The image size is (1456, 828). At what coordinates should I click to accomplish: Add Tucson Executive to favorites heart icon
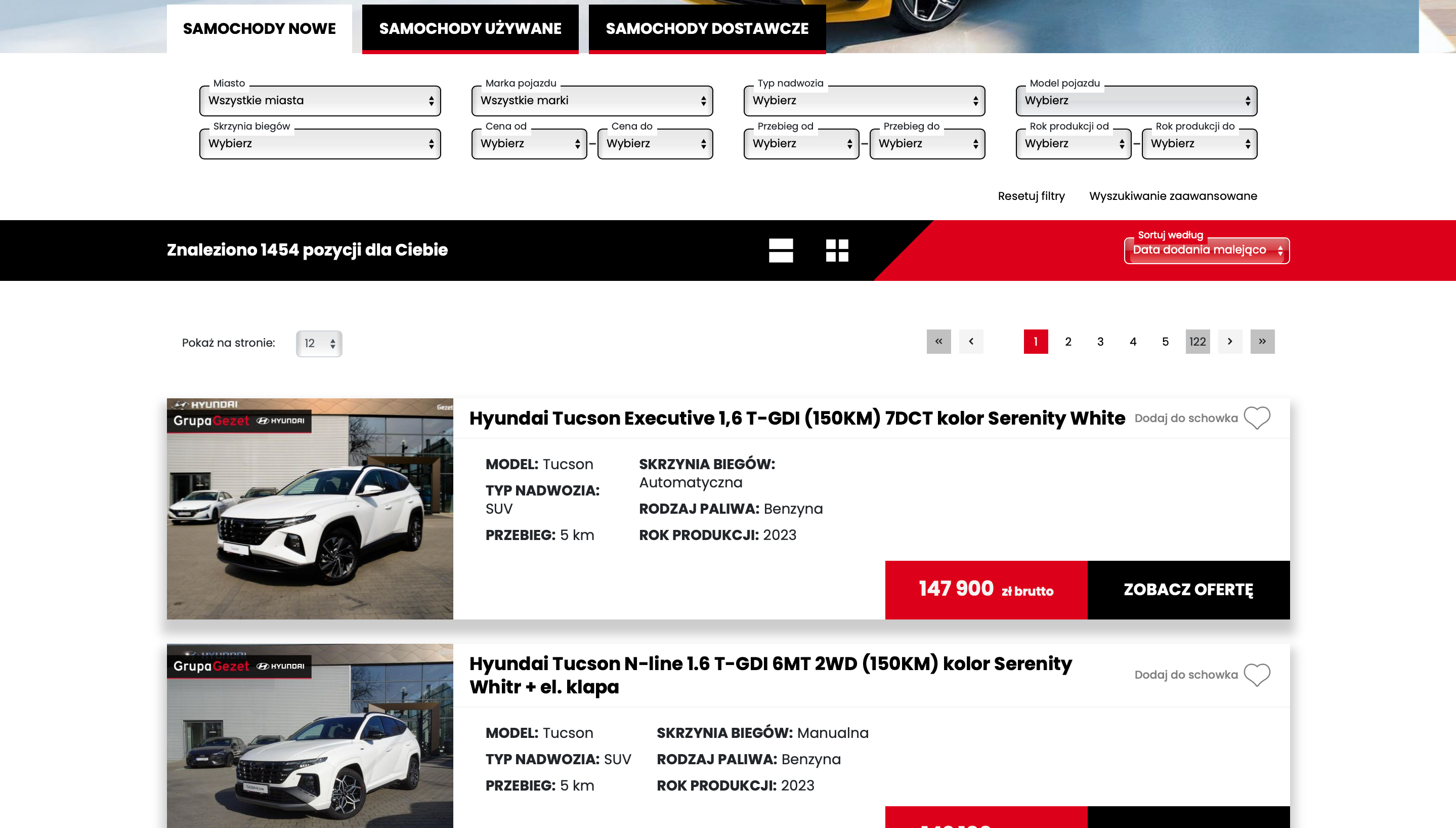pyautogui.click(x=1257, y=418)
